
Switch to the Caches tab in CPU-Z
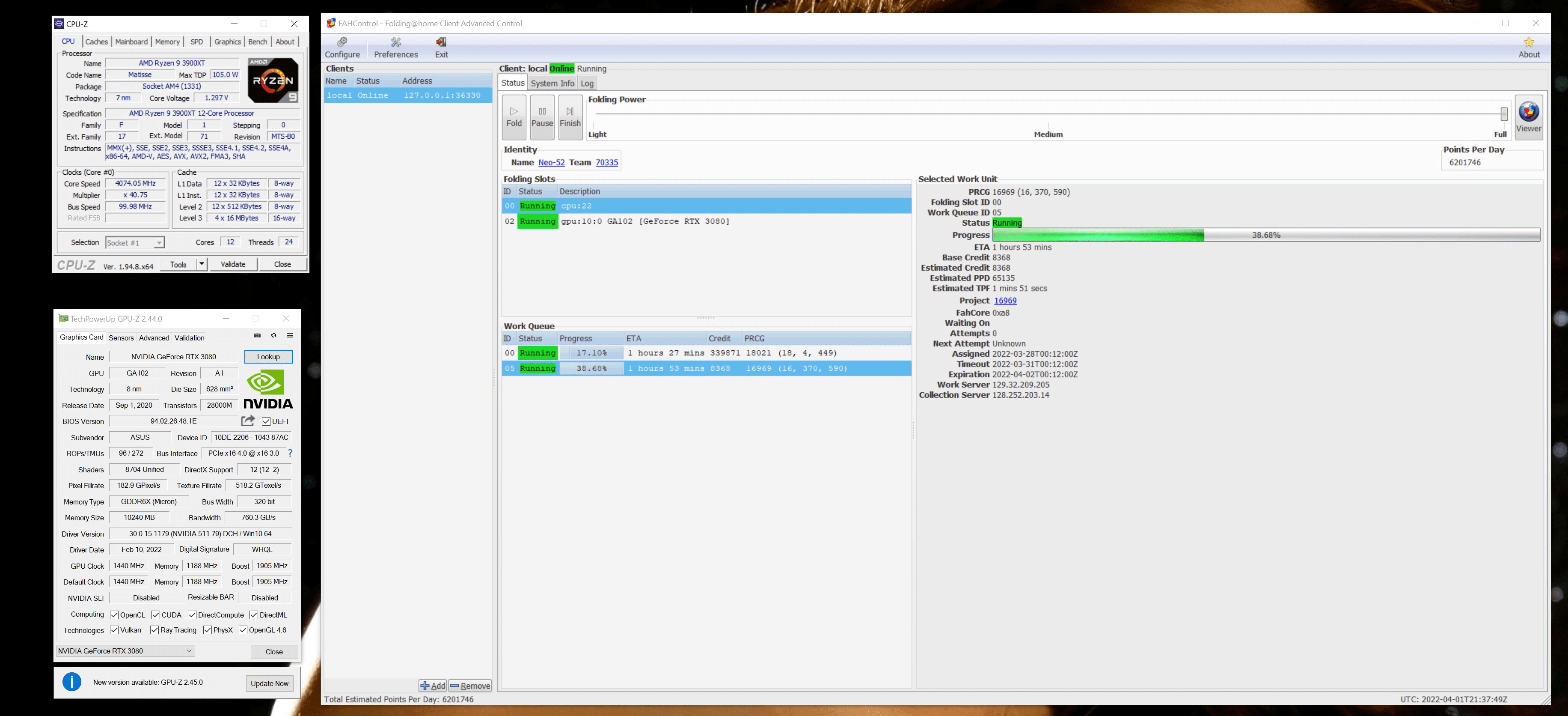point(96,42)
